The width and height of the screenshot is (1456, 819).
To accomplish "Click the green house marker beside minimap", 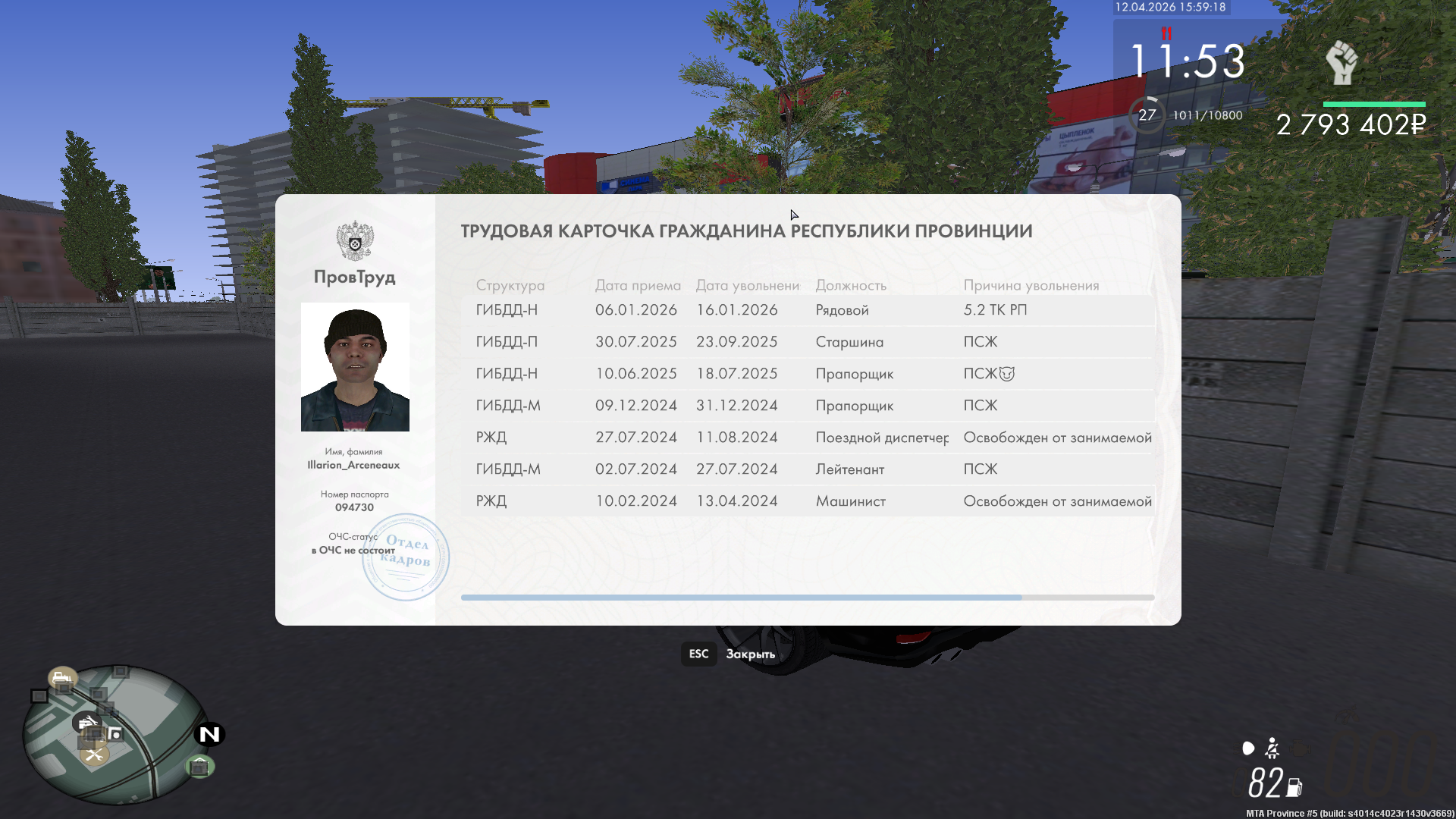I will tap(199, 767).
